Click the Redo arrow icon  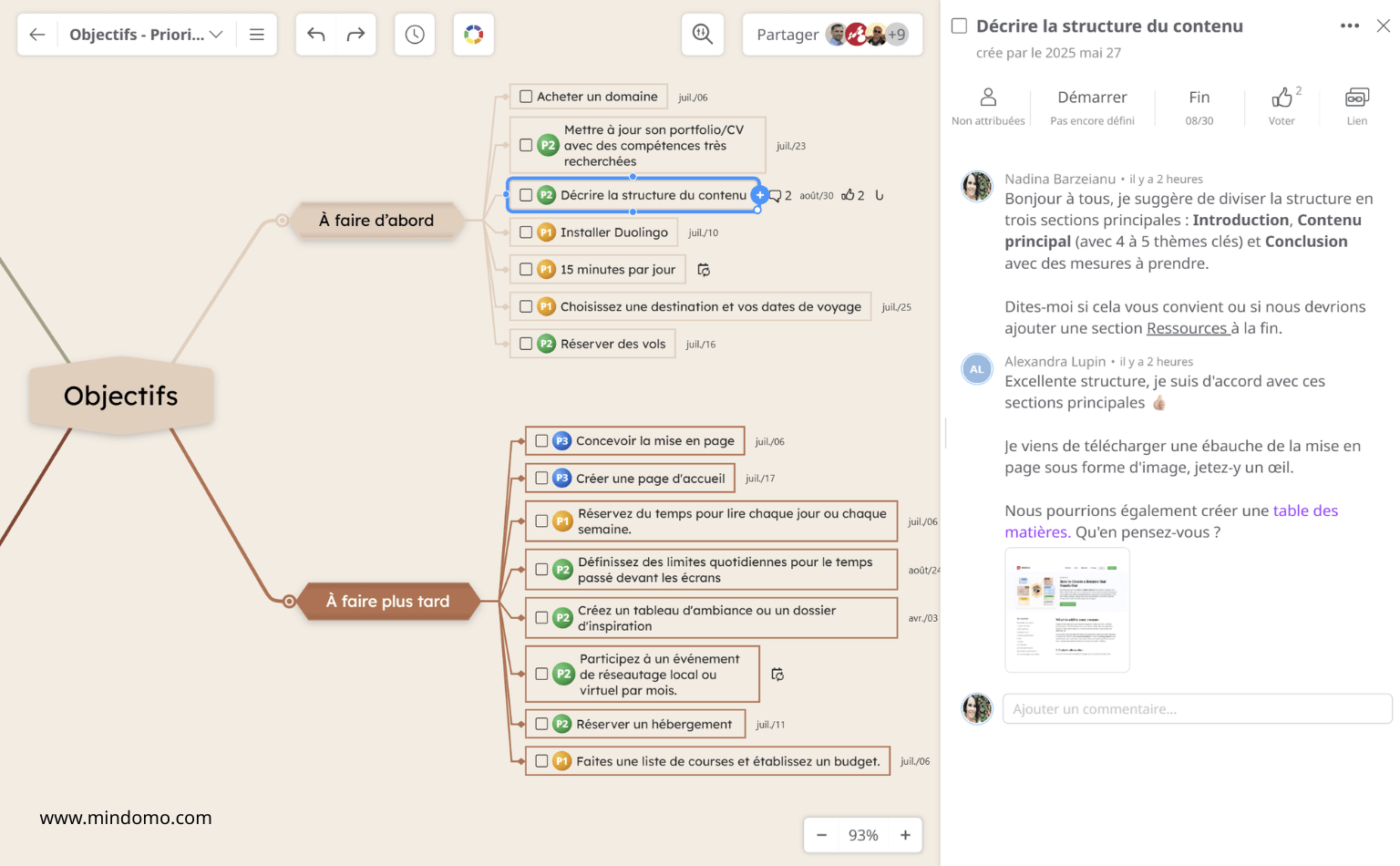pos(355,34)
